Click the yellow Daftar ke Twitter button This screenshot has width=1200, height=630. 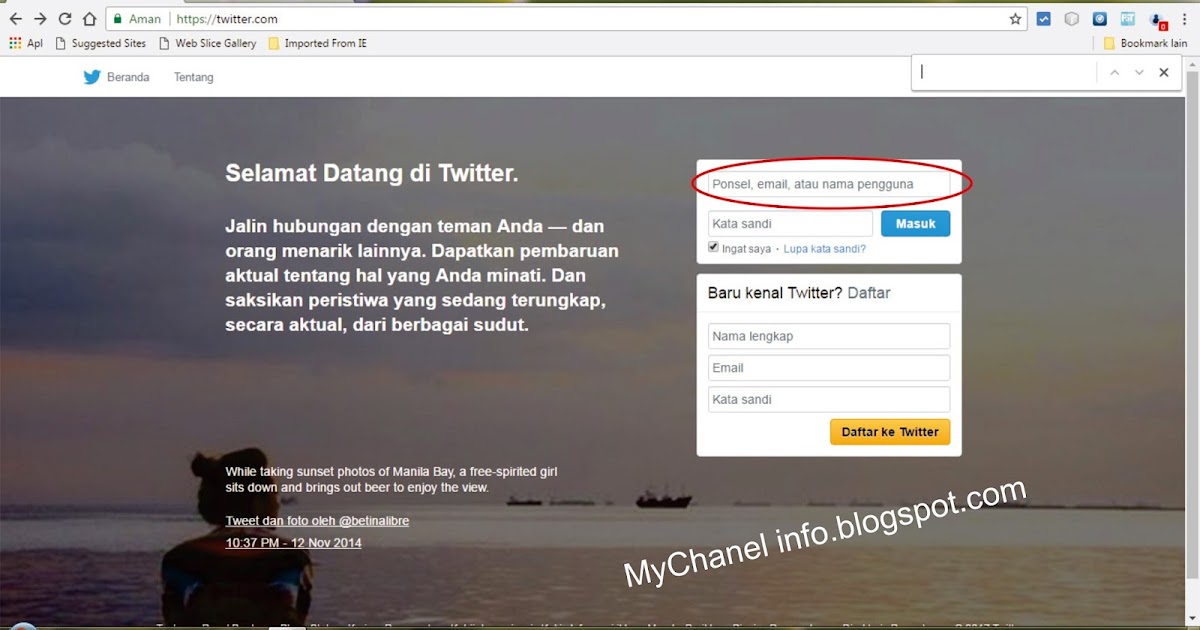click(x=890, y=432)
